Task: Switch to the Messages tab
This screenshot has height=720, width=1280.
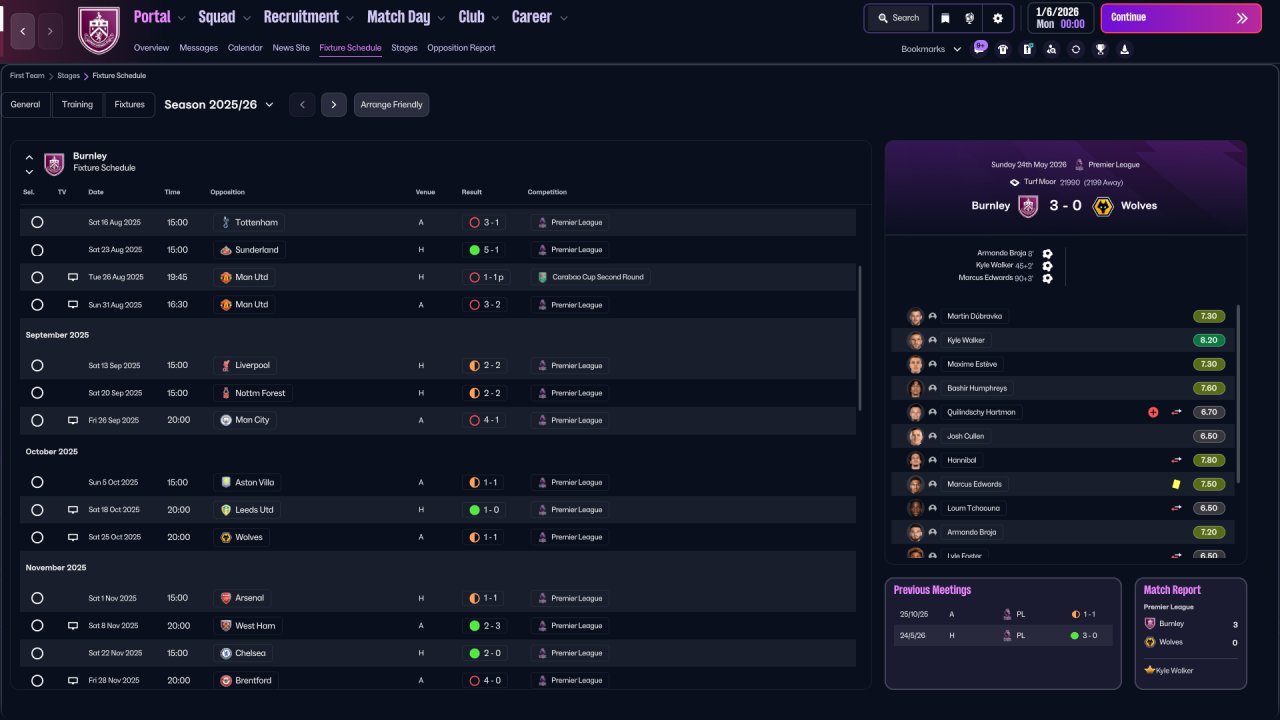Action: pyautogui.click(x=198, y=48)
